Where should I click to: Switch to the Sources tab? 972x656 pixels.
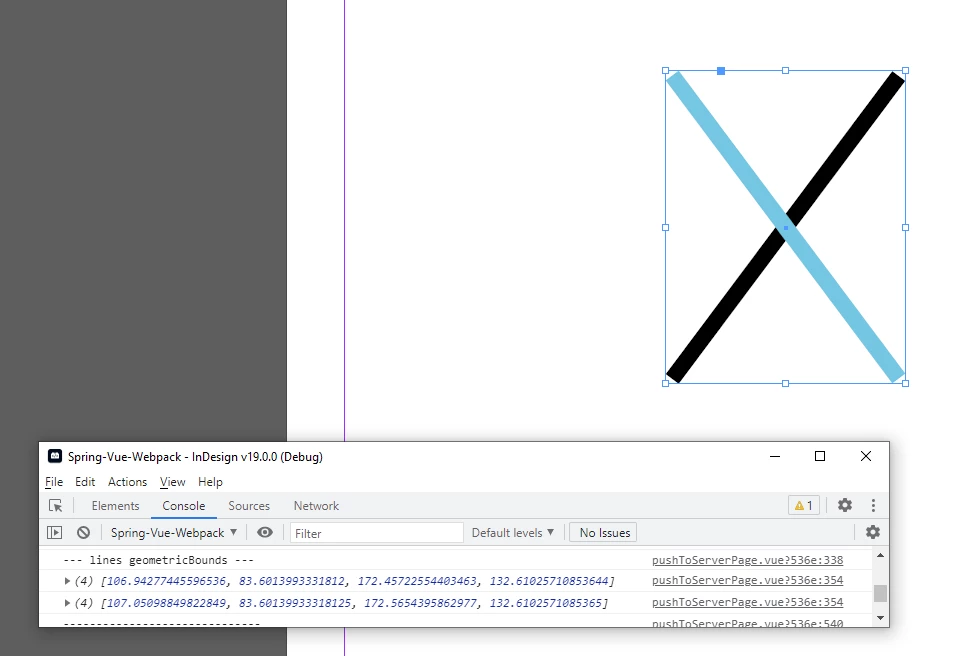point(249,506)
